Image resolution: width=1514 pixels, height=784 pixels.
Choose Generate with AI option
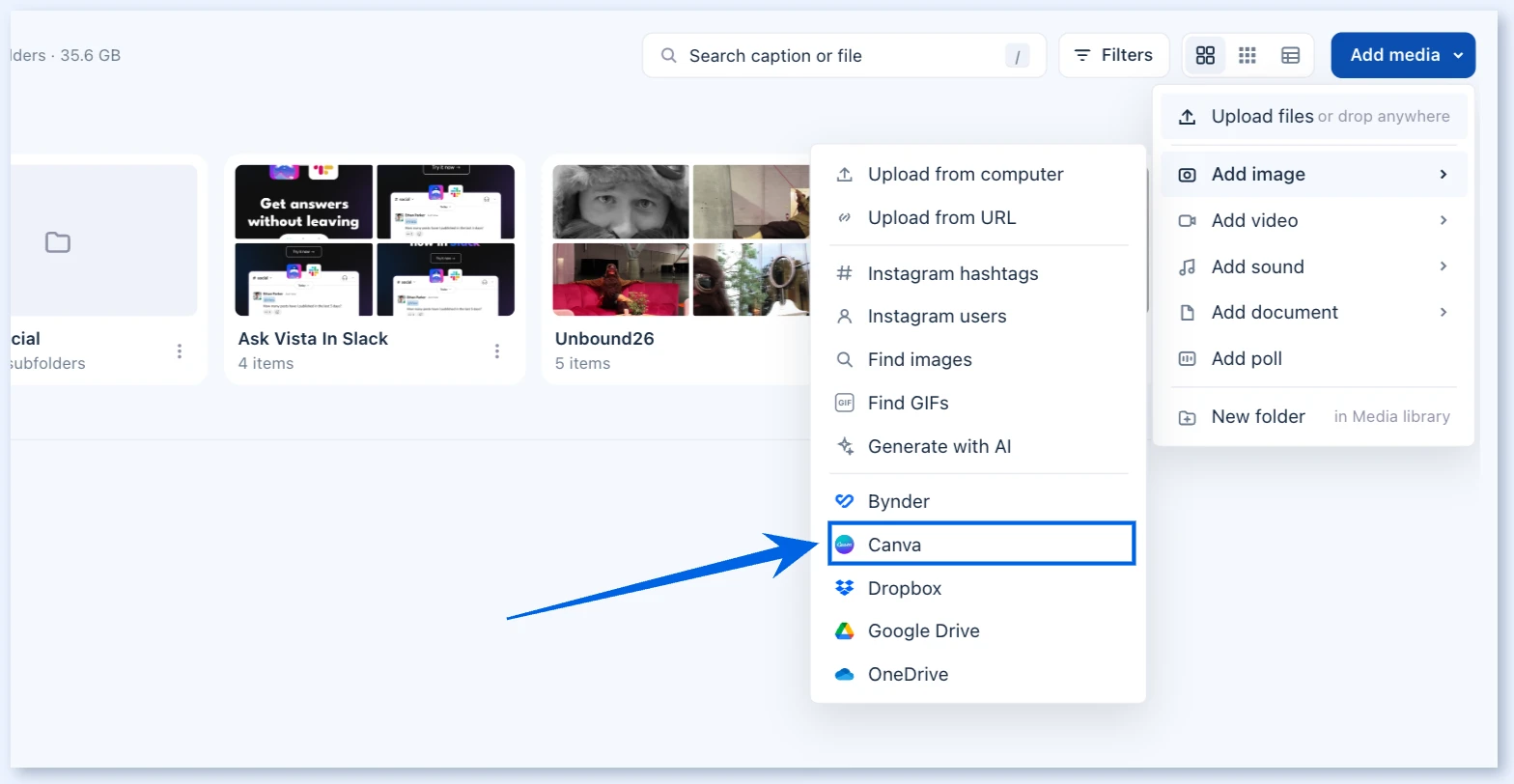978,447
